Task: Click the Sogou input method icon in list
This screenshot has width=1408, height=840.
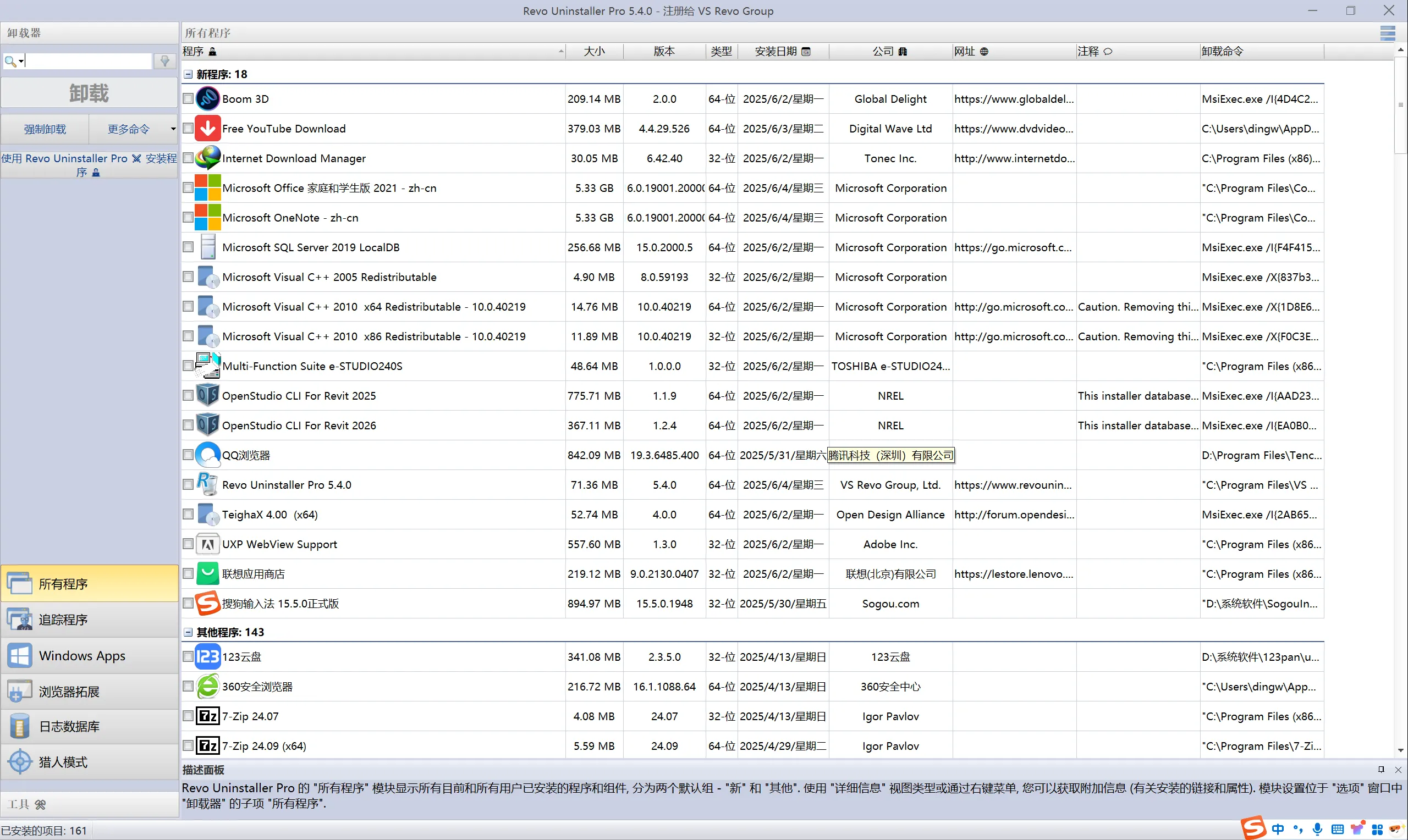Action: (207, 604)
